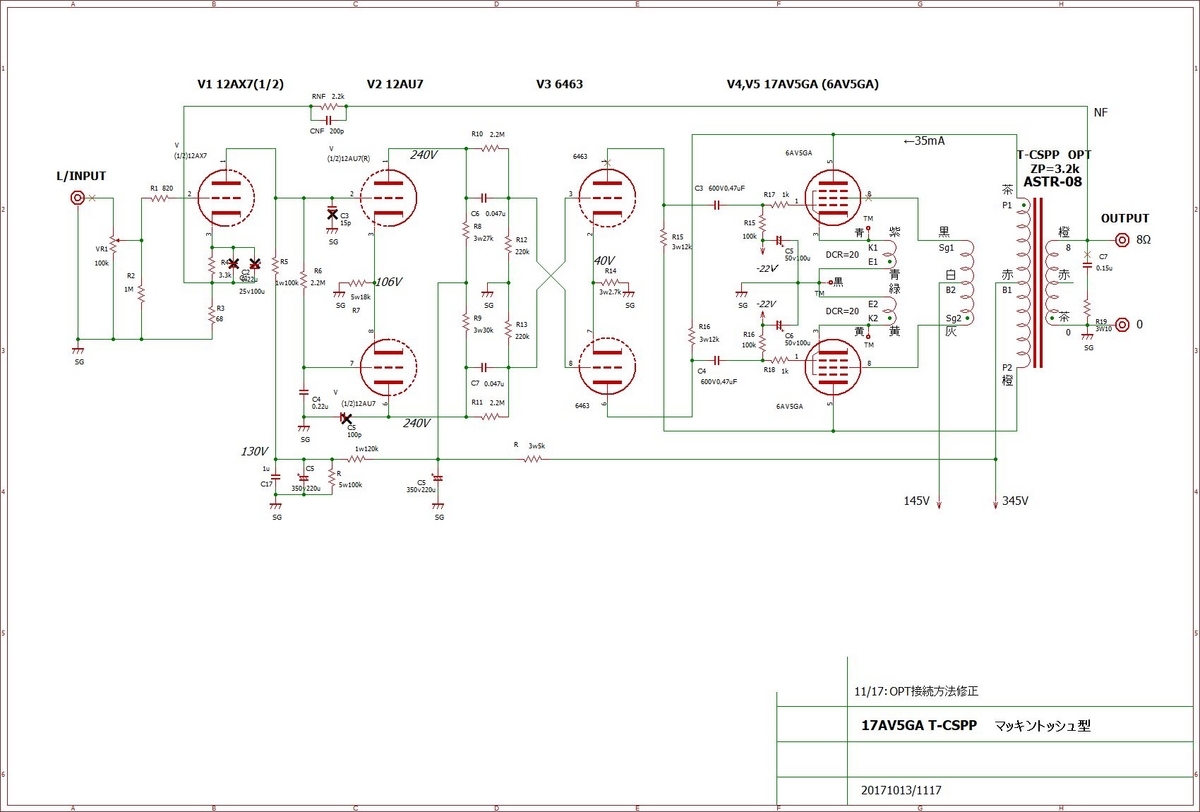Image resolution: width=1200 pixels, height=812 pixels.
Task: Select the V3 6463 heading label
Action: (562, 85)
